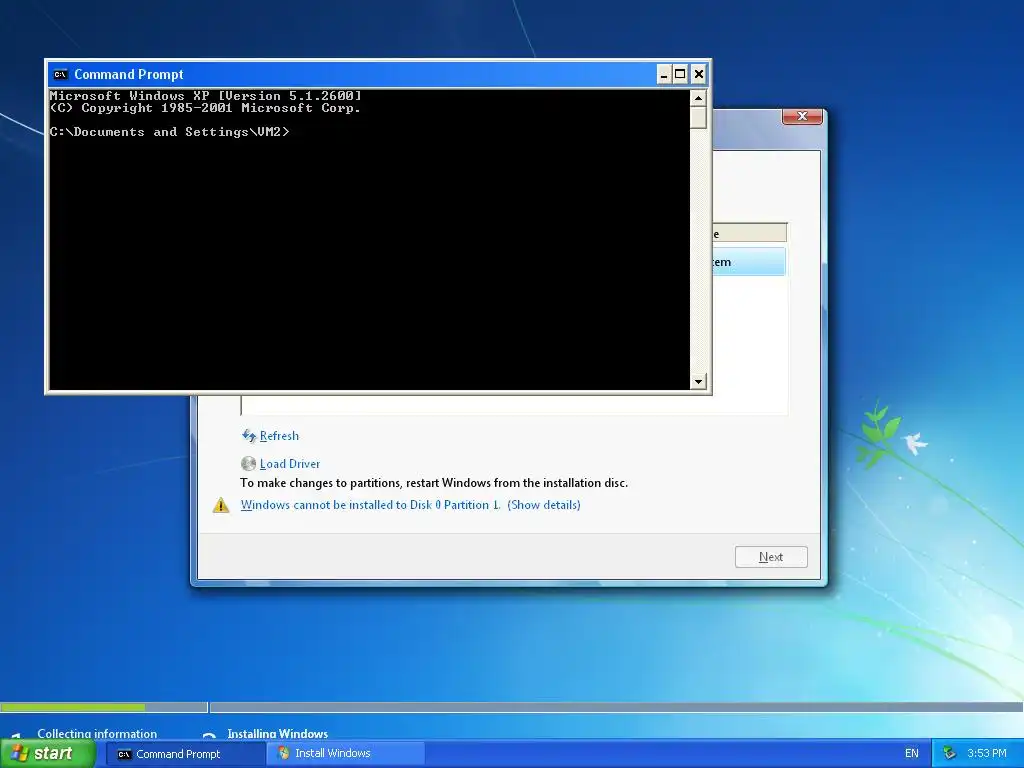The width and height of the screenshot is (1024, 768).
Task: Click the Command Prompt scrollbar down arrow
Action: tap(699, 382)
